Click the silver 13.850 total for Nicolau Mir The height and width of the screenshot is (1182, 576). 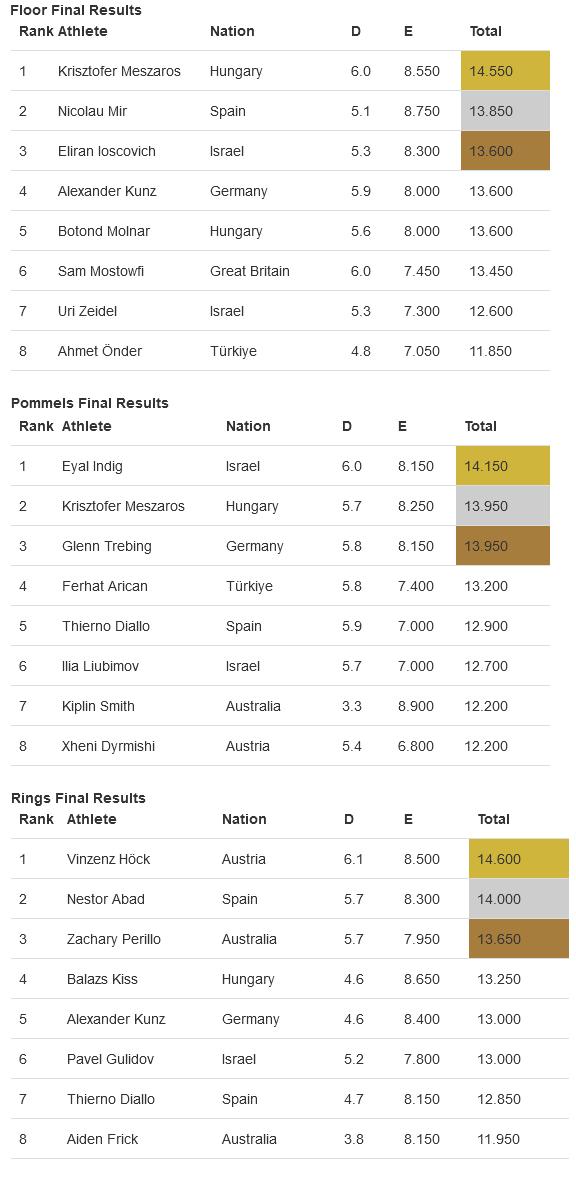pyautogui.click(x=505, y=111)
